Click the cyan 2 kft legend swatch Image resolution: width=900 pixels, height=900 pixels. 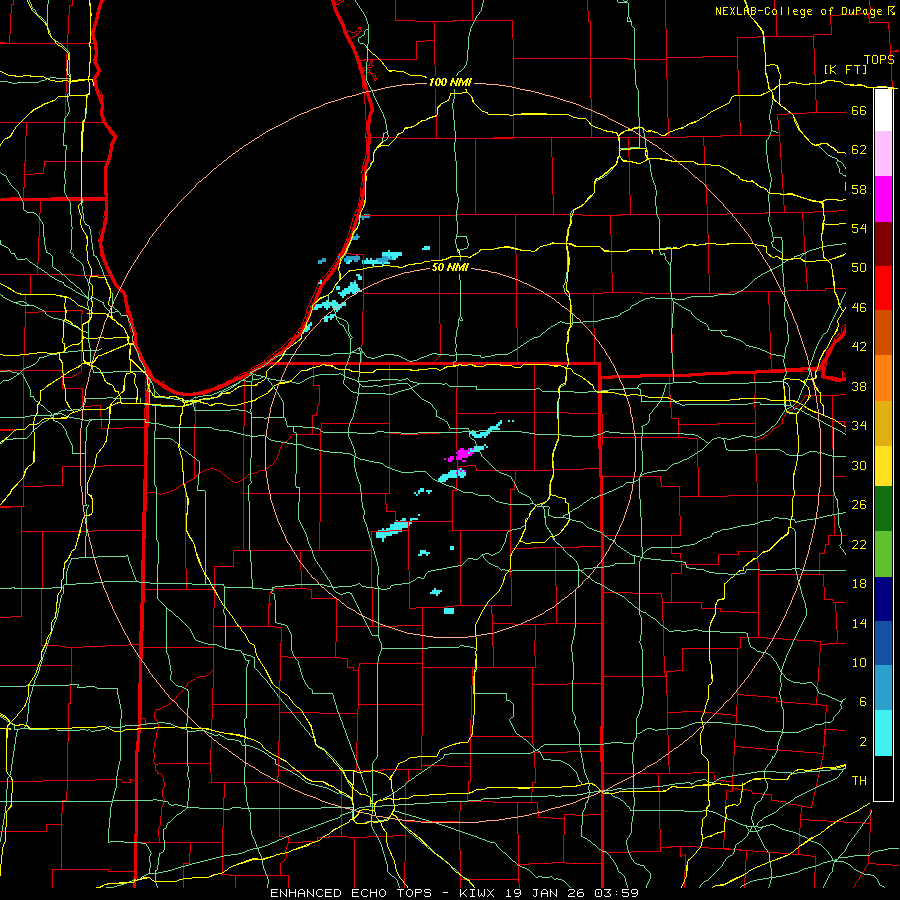(x=883, y=733)
